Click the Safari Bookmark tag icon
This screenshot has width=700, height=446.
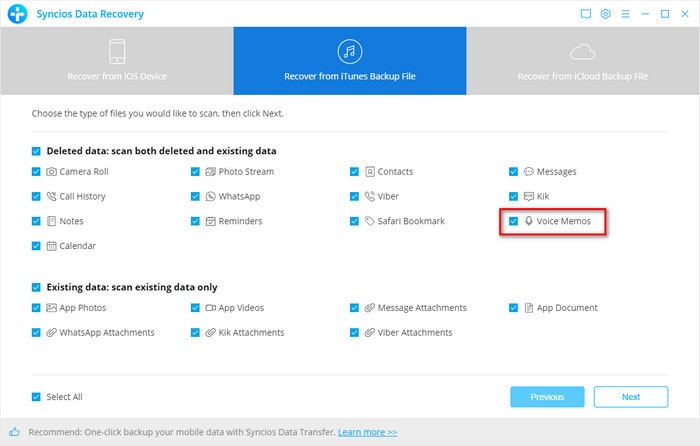(370, 221)
